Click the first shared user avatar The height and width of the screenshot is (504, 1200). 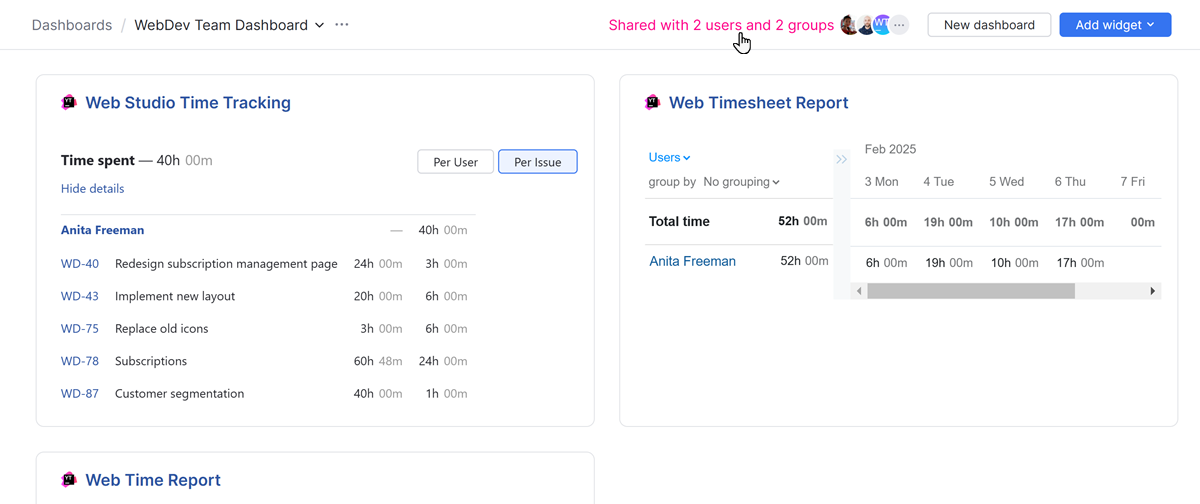point(849,25)
